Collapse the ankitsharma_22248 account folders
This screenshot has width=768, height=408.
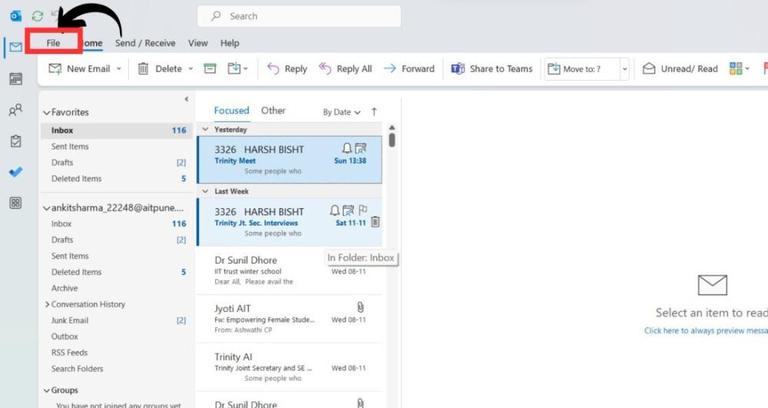47,208
